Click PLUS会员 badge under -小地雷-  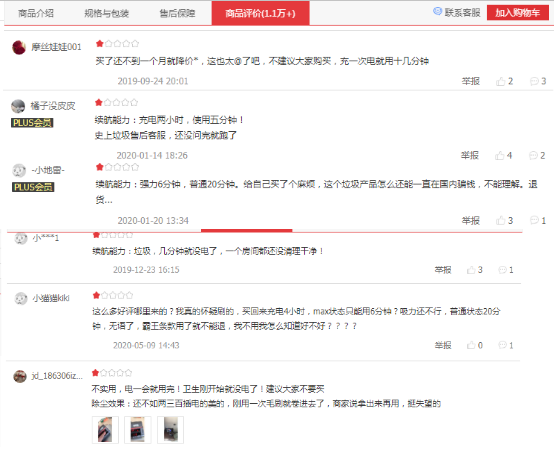(x=33, y=187)
